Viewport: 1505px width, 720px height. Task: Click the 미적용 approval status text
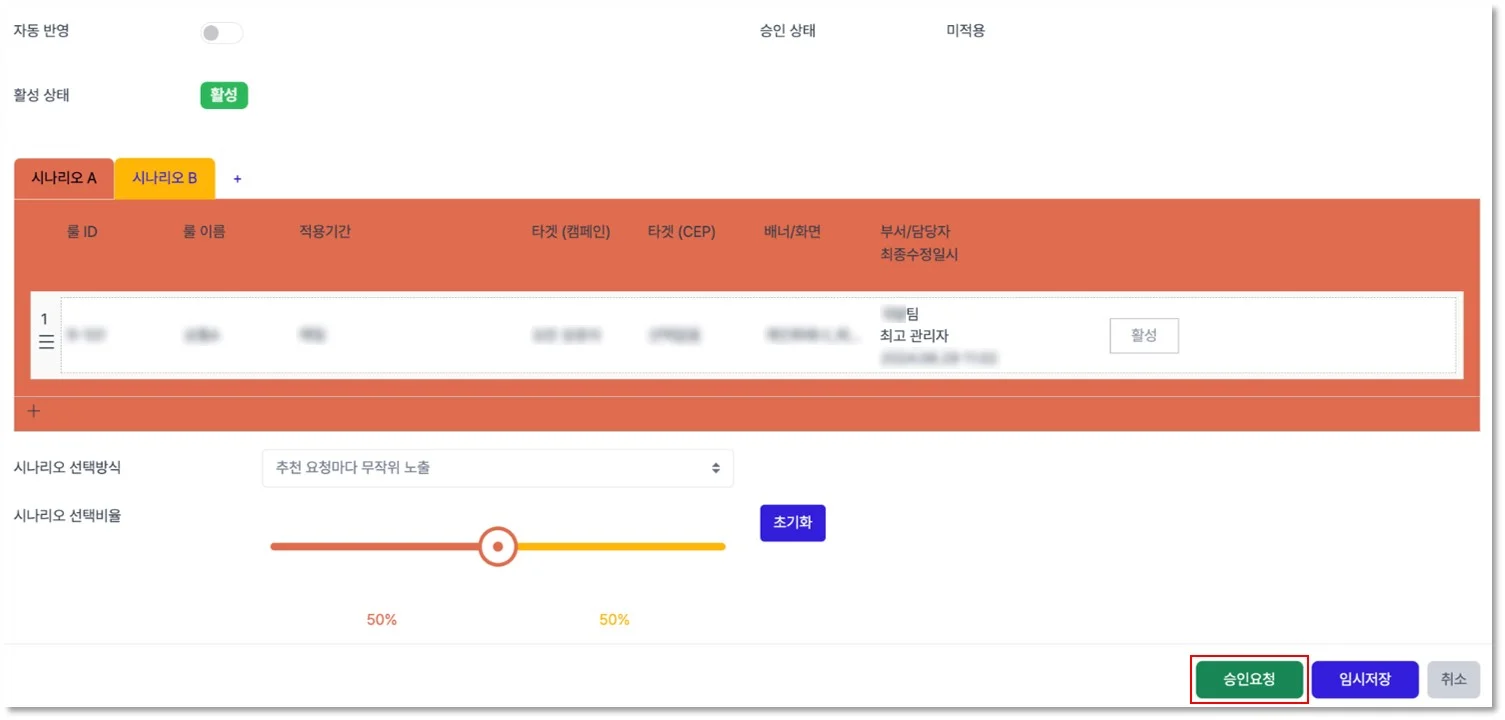(963, 31)
